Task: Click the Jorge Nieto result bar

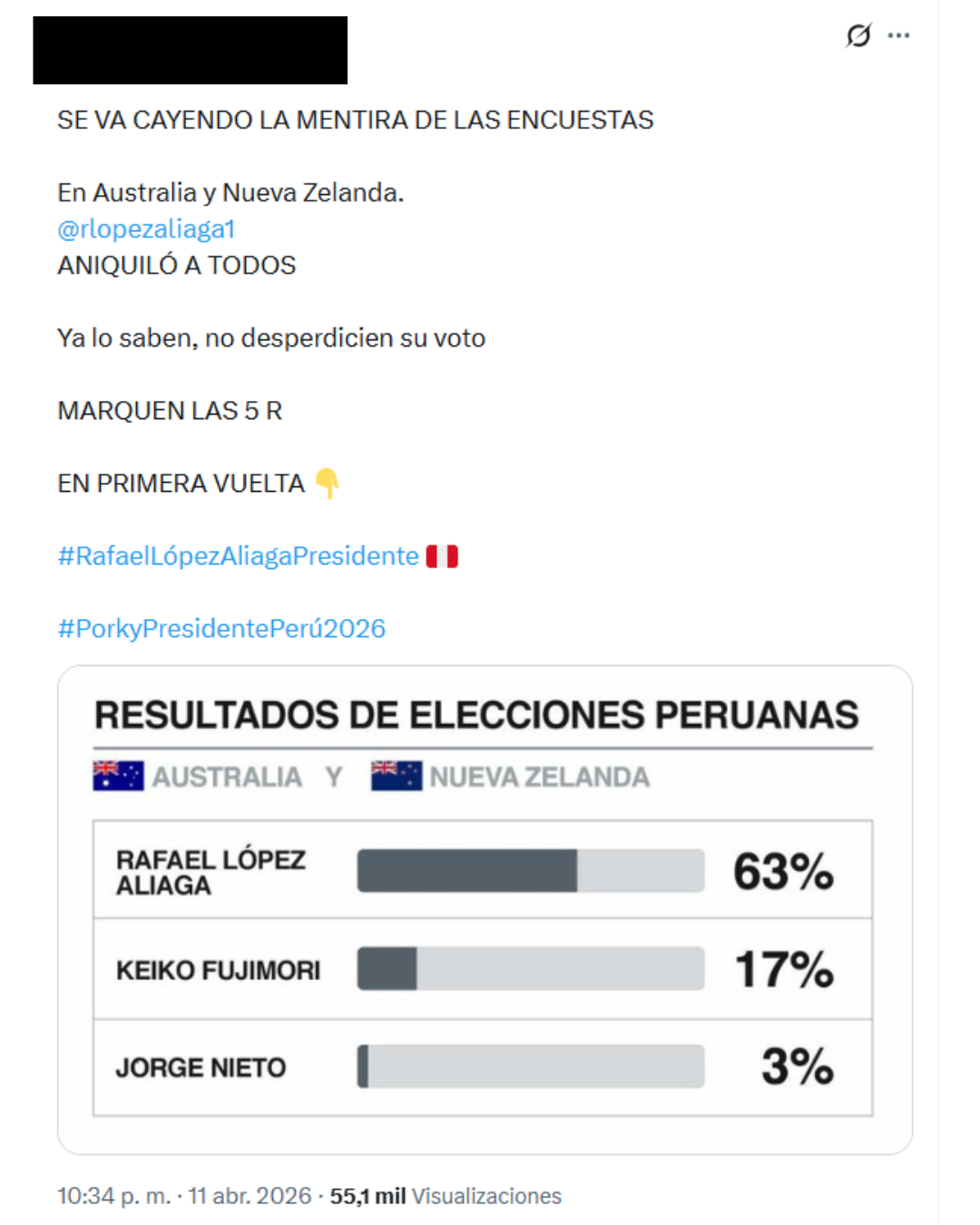Action: 530,1066
